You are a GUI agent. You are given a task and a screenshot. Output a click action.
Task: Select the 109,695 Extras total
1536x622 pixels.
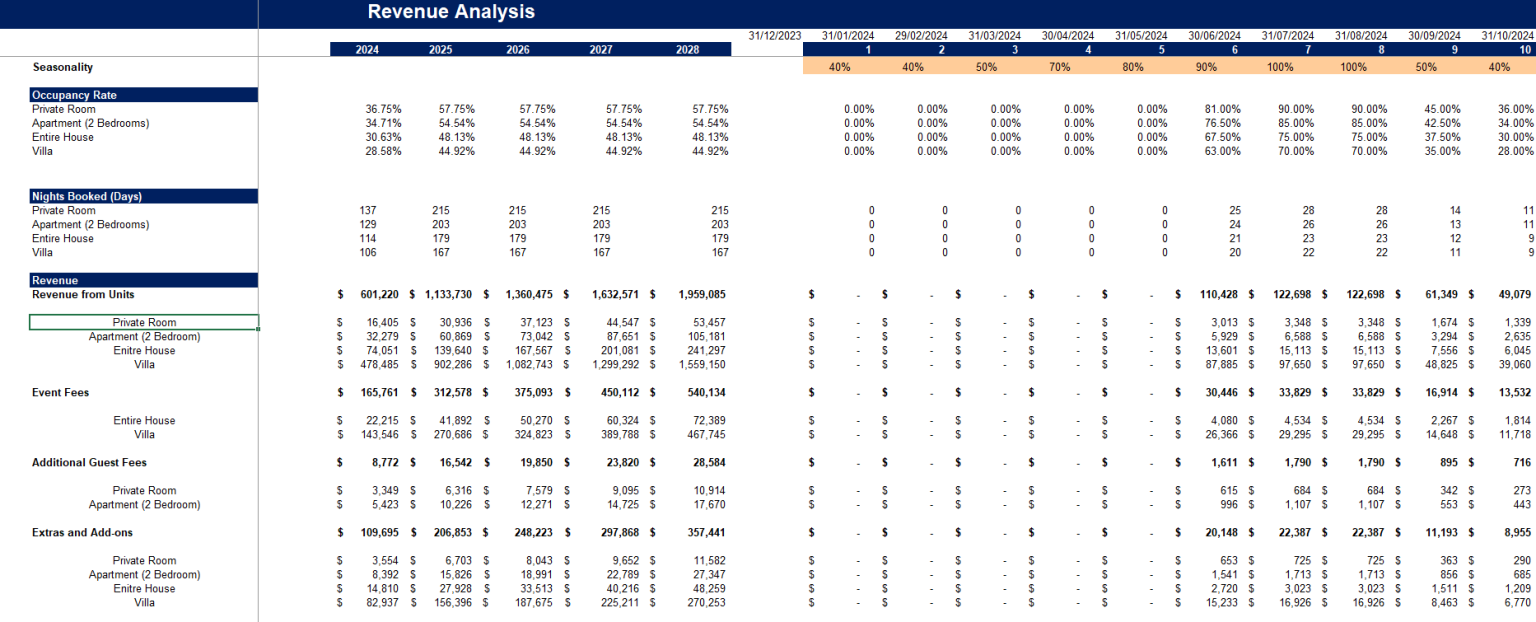click(x=379, y=533)
